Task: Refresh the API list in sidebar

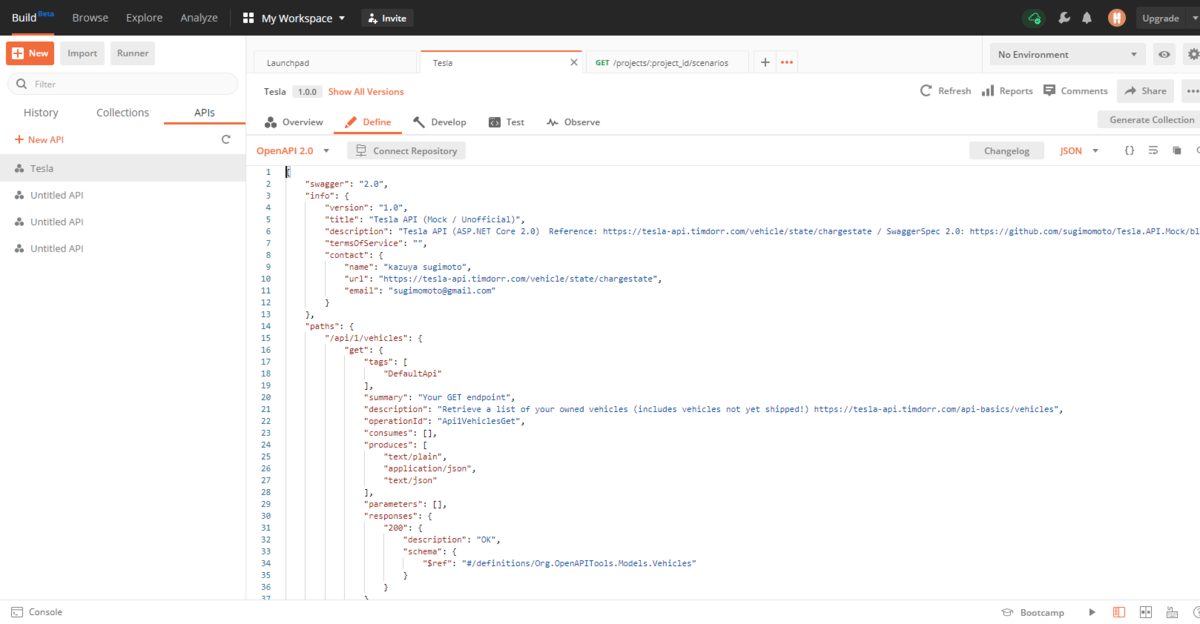Action: point(226,140)
